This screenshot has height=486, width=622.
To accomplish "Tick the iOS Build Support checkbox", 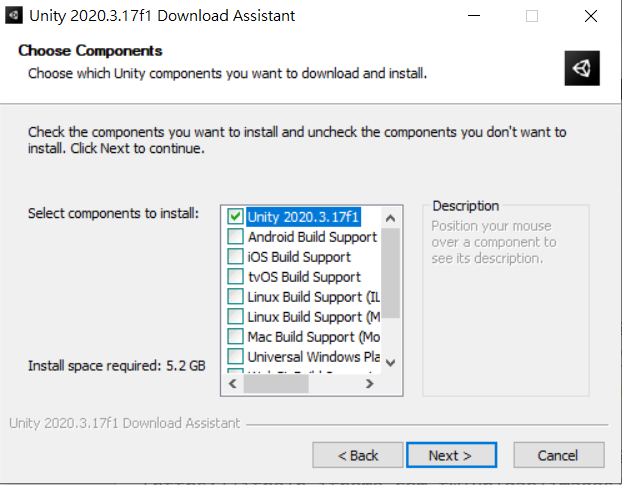I will [x=235, y=256].
